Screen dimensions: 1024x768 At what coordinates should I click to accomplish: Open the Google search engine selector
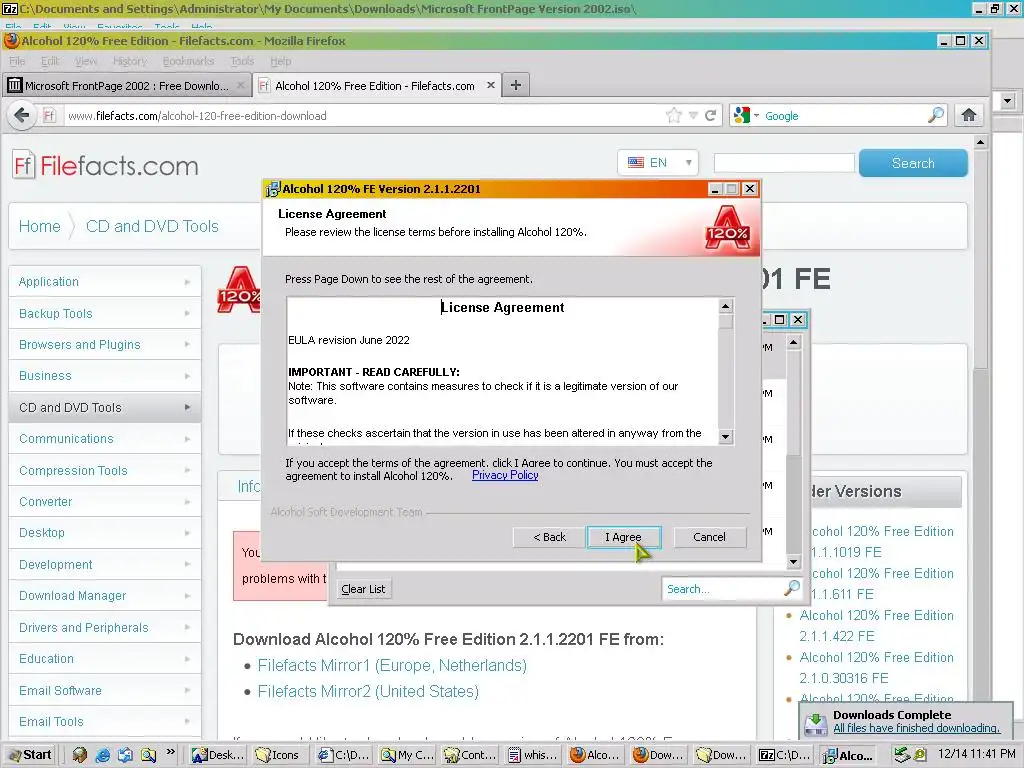746,116
